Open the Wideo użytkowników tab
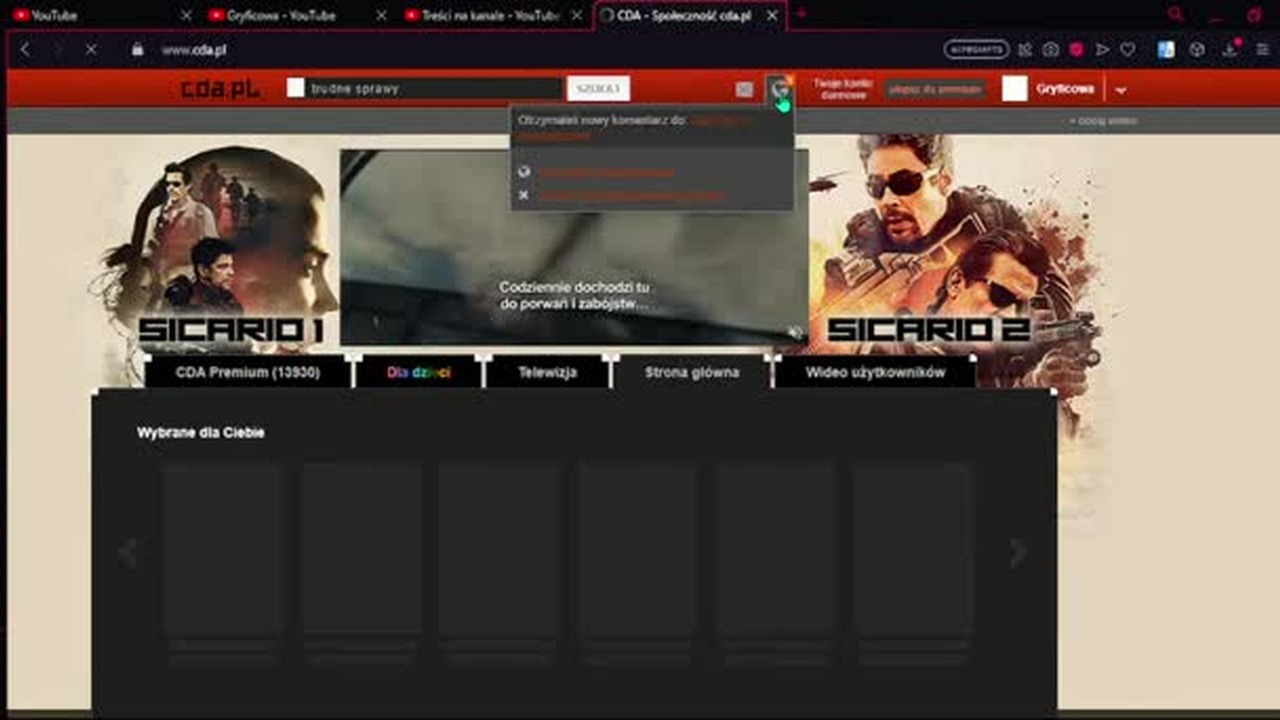1280x720 pixels. point(875,372)
